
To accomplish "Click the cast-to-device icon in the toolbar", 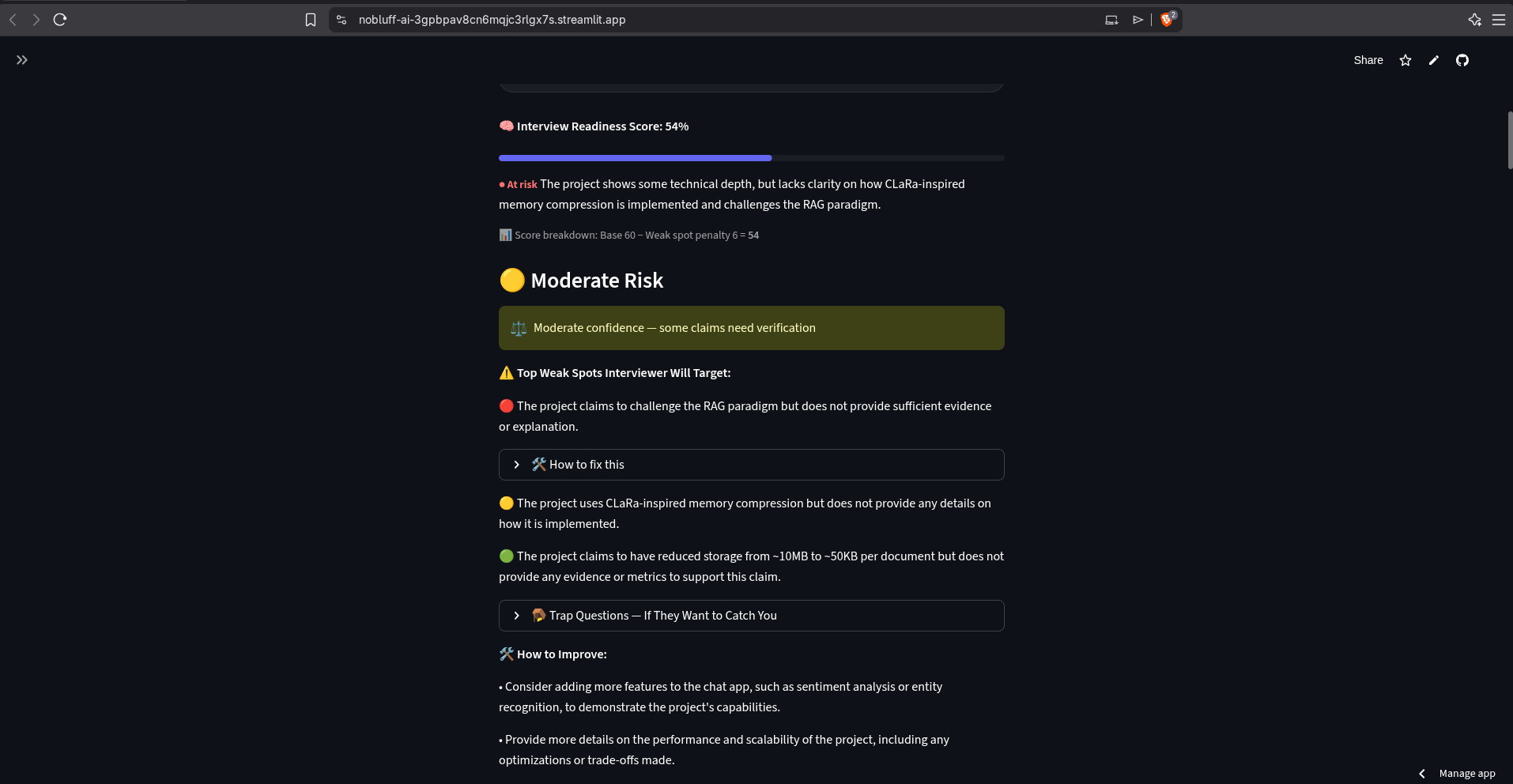I will (1111, 20).
